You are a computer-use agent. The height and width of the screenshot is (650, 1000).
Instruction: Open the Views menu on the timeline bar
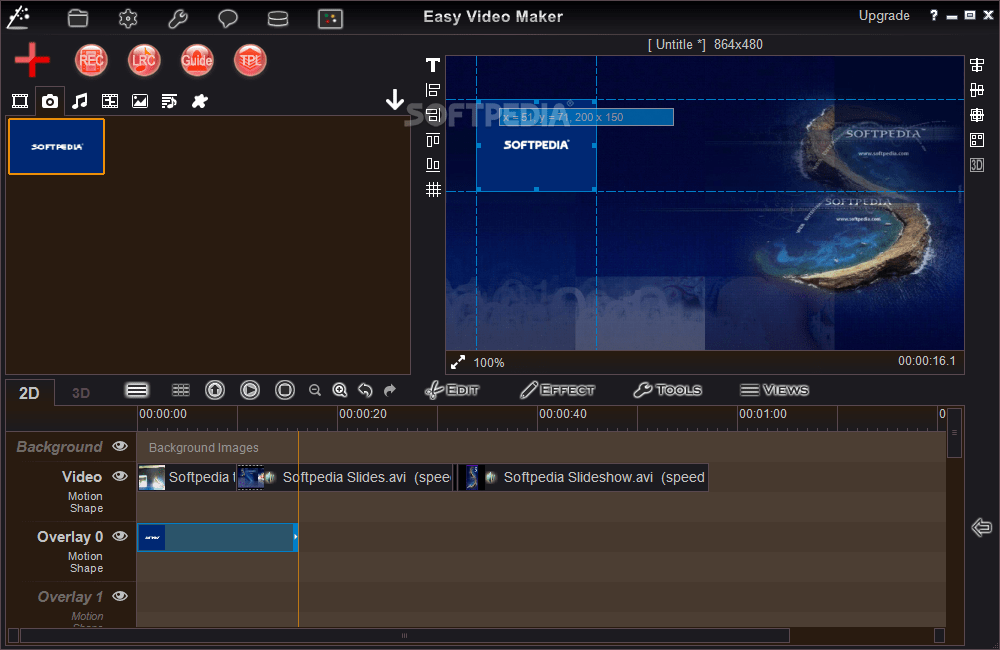pyautogui.click(x=775, y=390)
